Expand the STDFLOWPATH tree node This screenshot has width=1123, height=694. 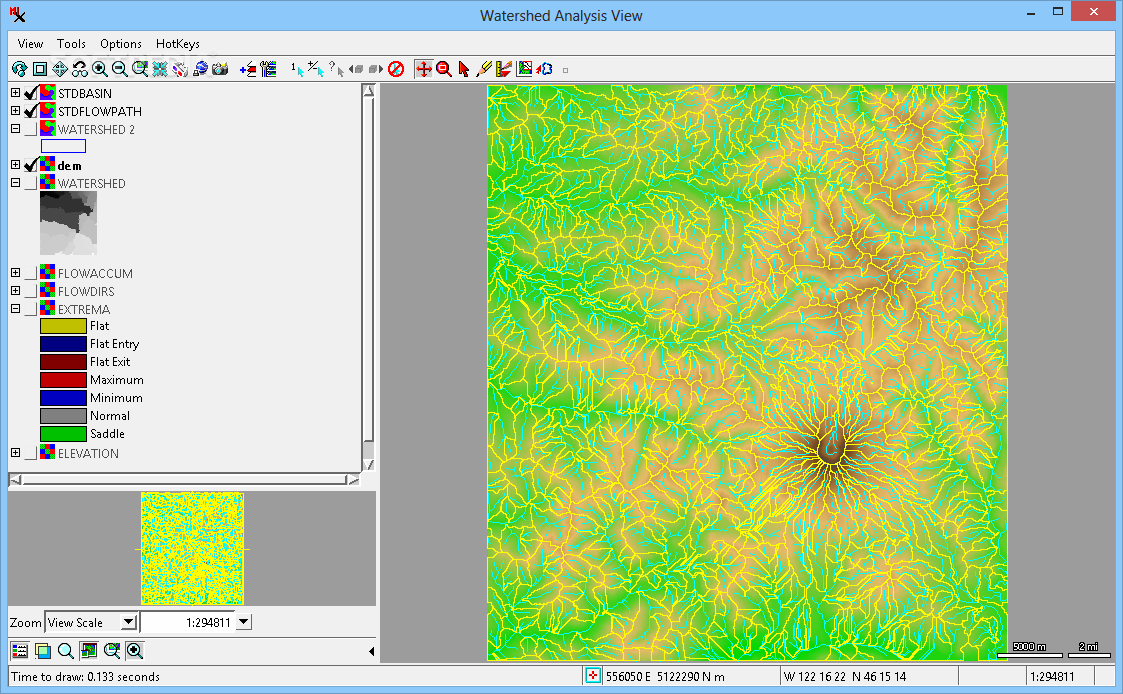pyautogui.click(x=15, y=110)
